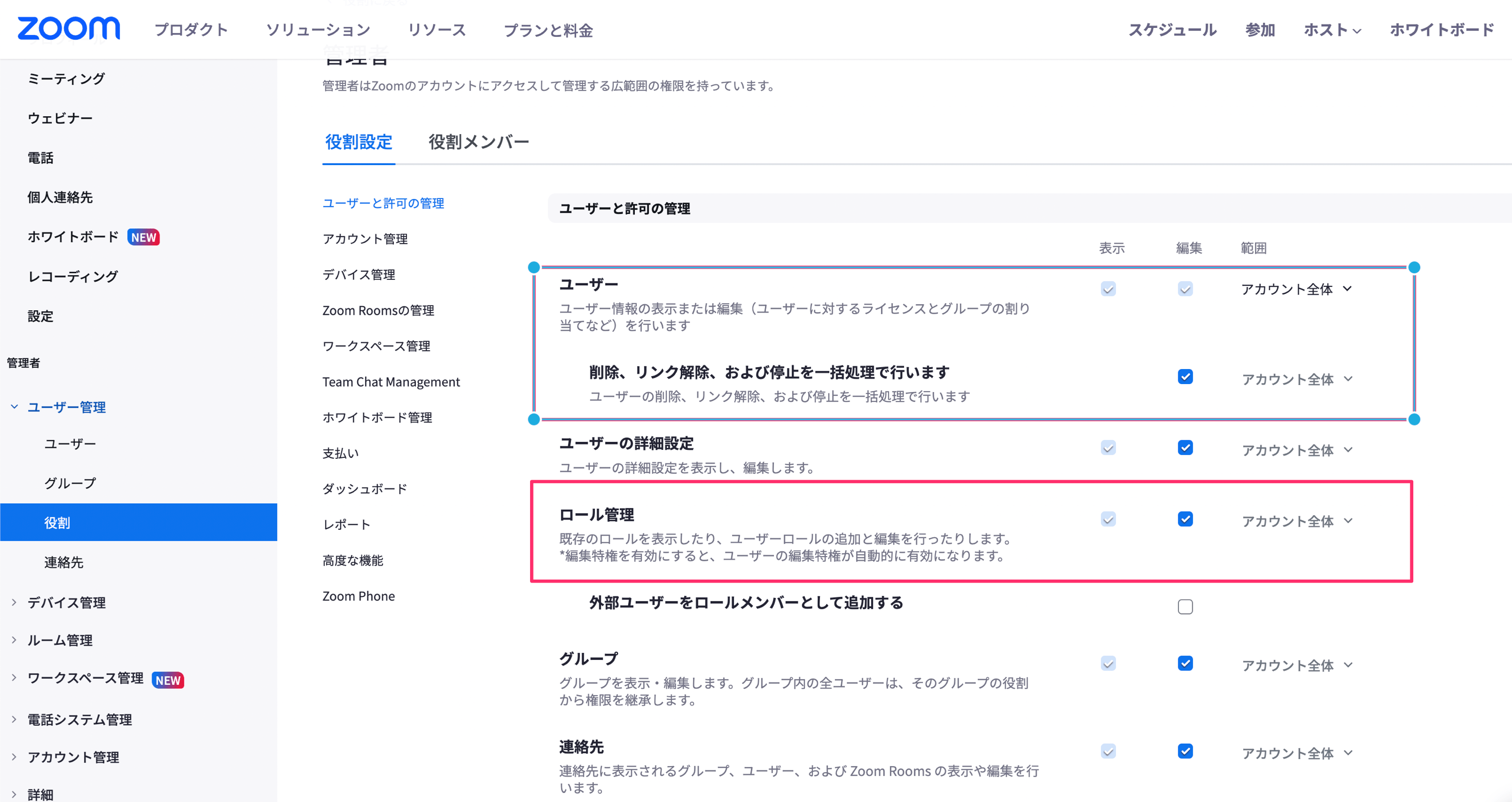Open ホワイトボード from top header
This screenshot has width=1512, height=802.
(1442, 30)
